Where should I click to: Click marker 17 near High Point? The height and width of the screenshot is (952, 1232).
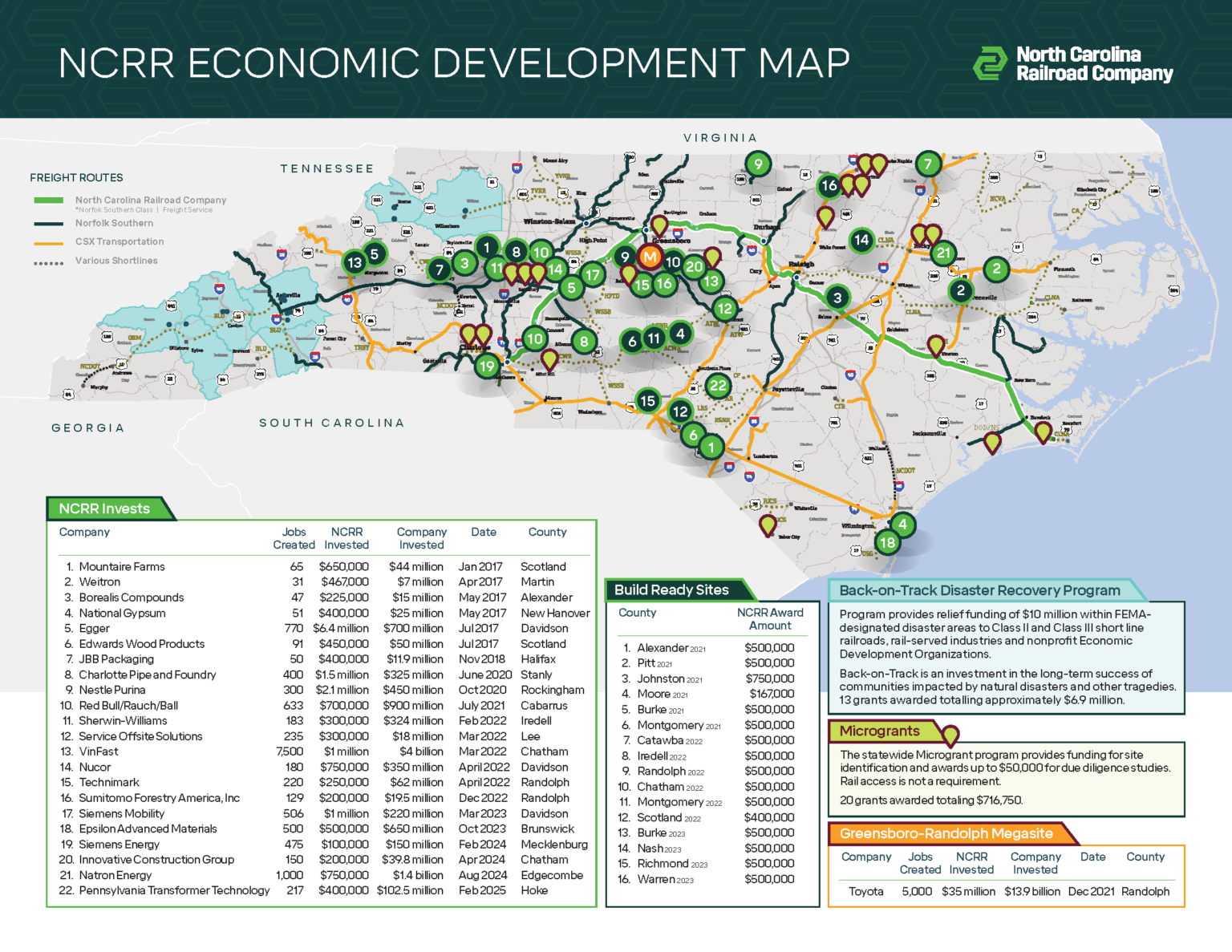592,275
